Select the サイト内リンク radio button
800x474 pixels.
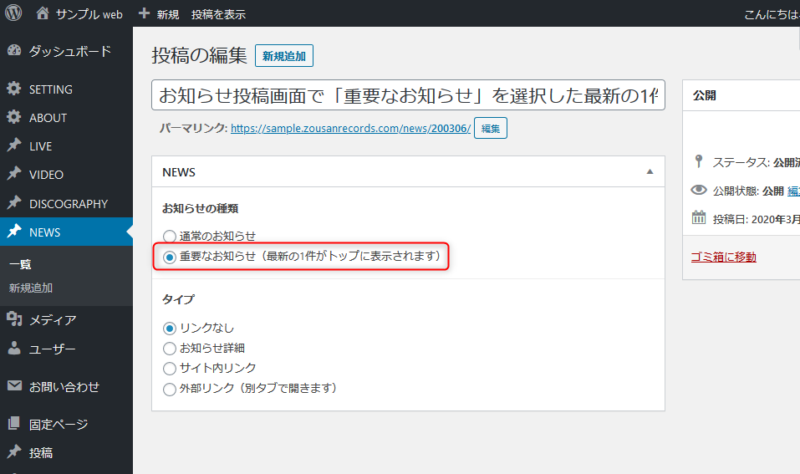(x=170, y=368)
